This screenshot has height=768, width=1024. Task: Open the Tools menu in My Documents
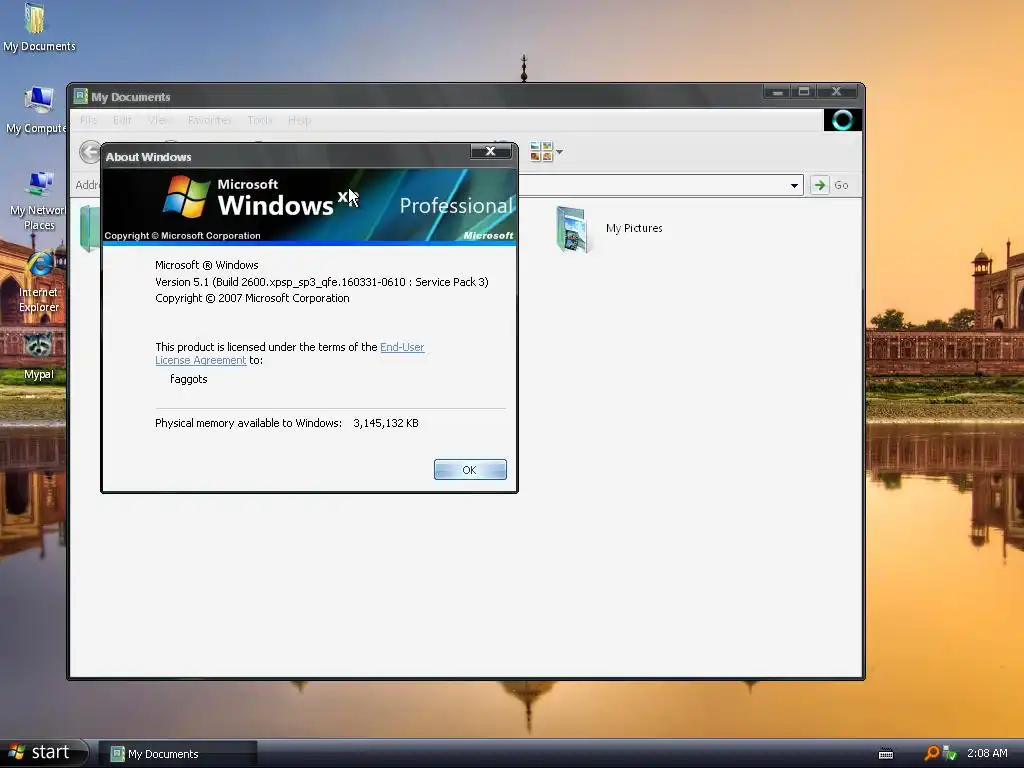(x=260, y=120)
